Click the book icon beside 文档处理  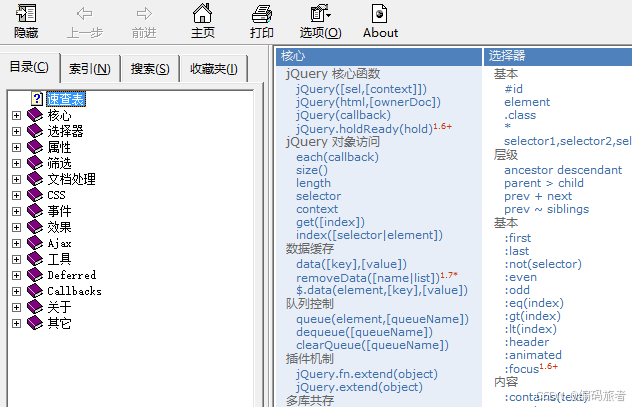click(x=35, y=179)
